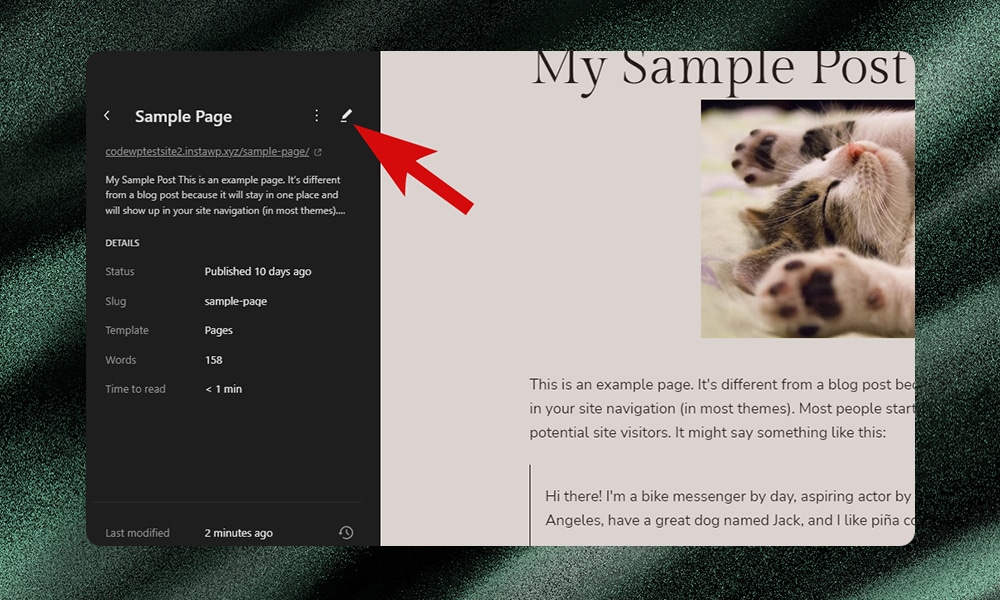Open the page via the external-link icon
Image resolution: width=1000 pixels, height=600 pixels.
click(317, 150)
